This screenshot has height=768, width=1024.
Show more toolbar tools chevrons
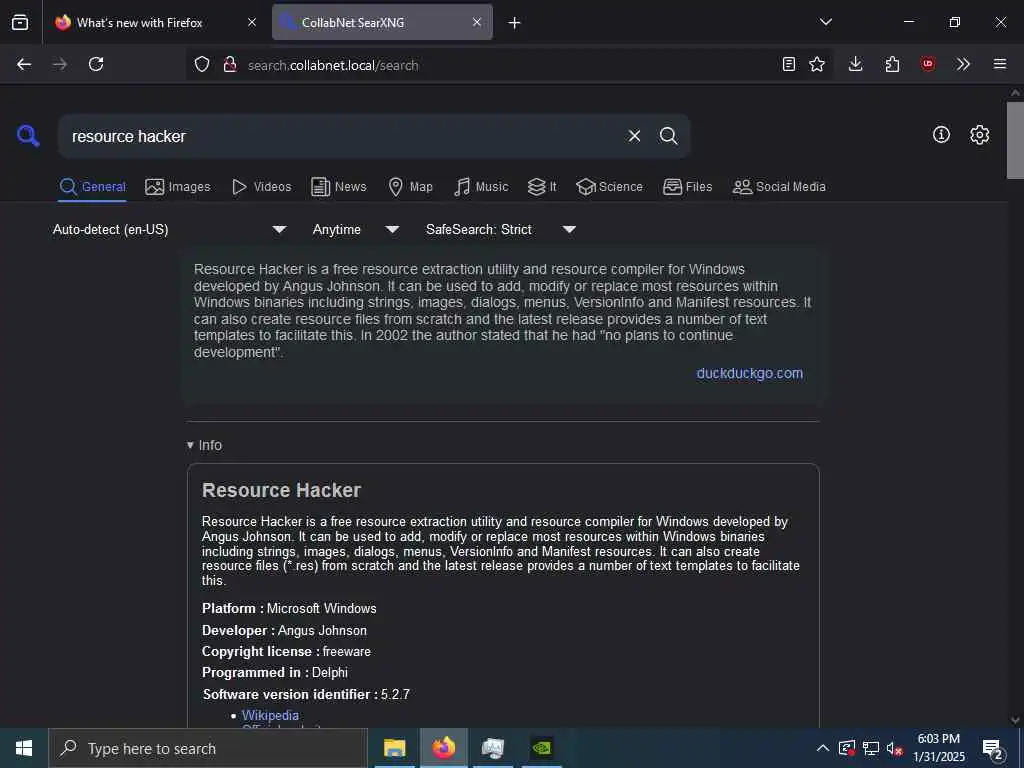[963, 64]
